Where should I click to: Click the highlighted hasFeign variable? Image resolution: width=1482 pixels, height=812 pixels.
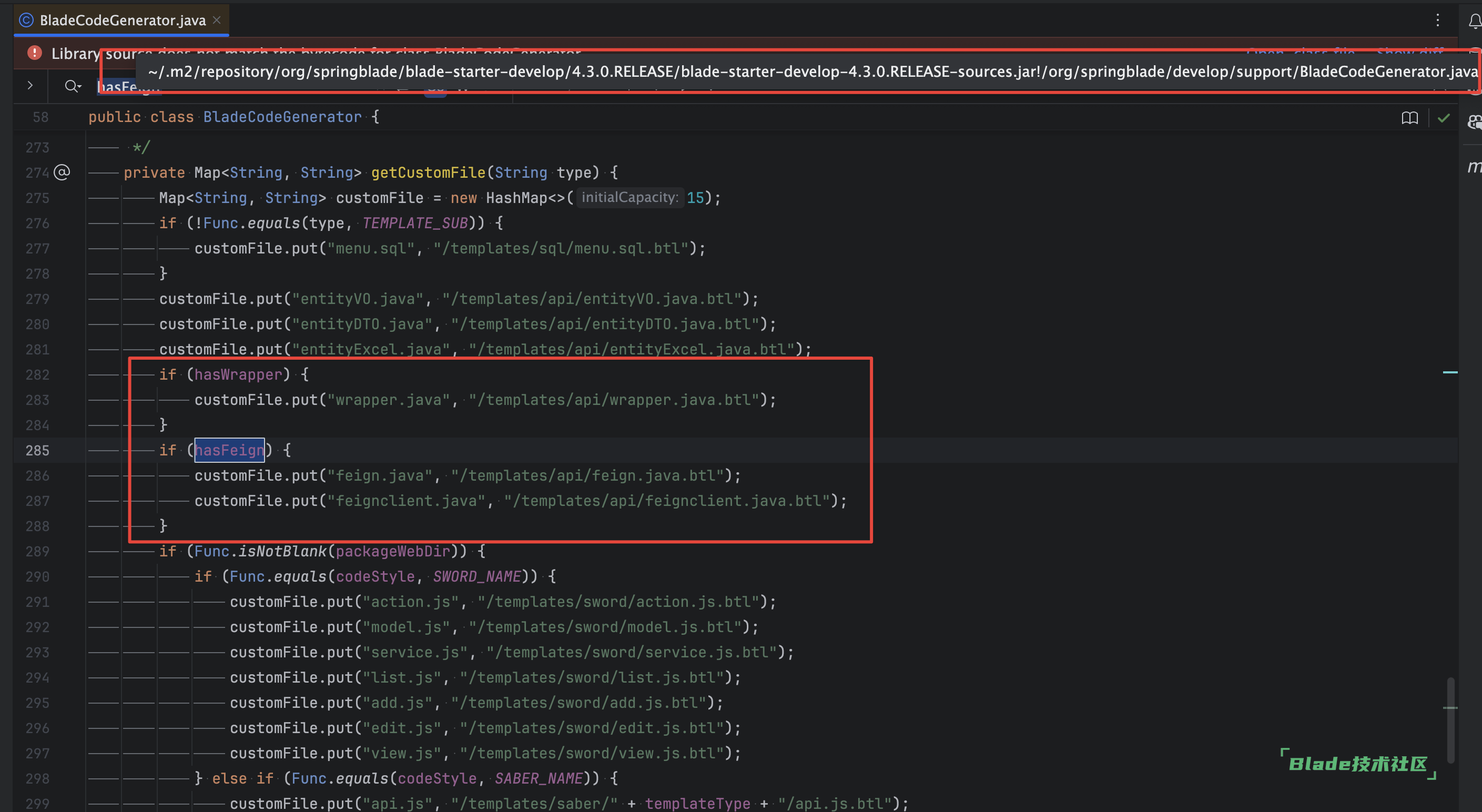click(x=229, y=450)
